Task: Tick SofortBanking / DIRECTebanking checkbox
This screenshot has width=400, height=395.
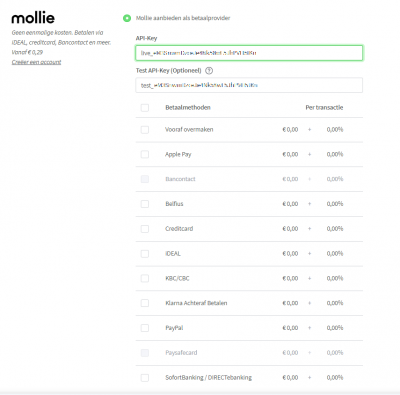Action: (145, 378)
